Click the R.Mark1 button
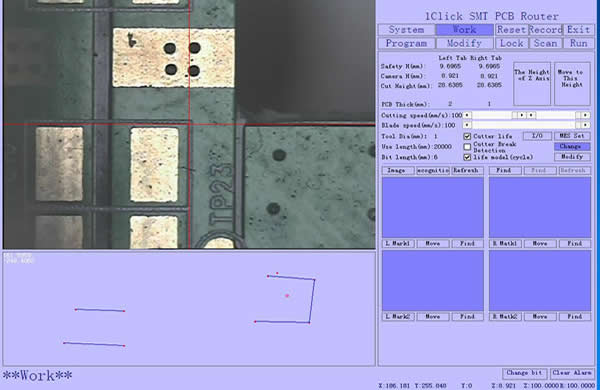 coord(505,243)
